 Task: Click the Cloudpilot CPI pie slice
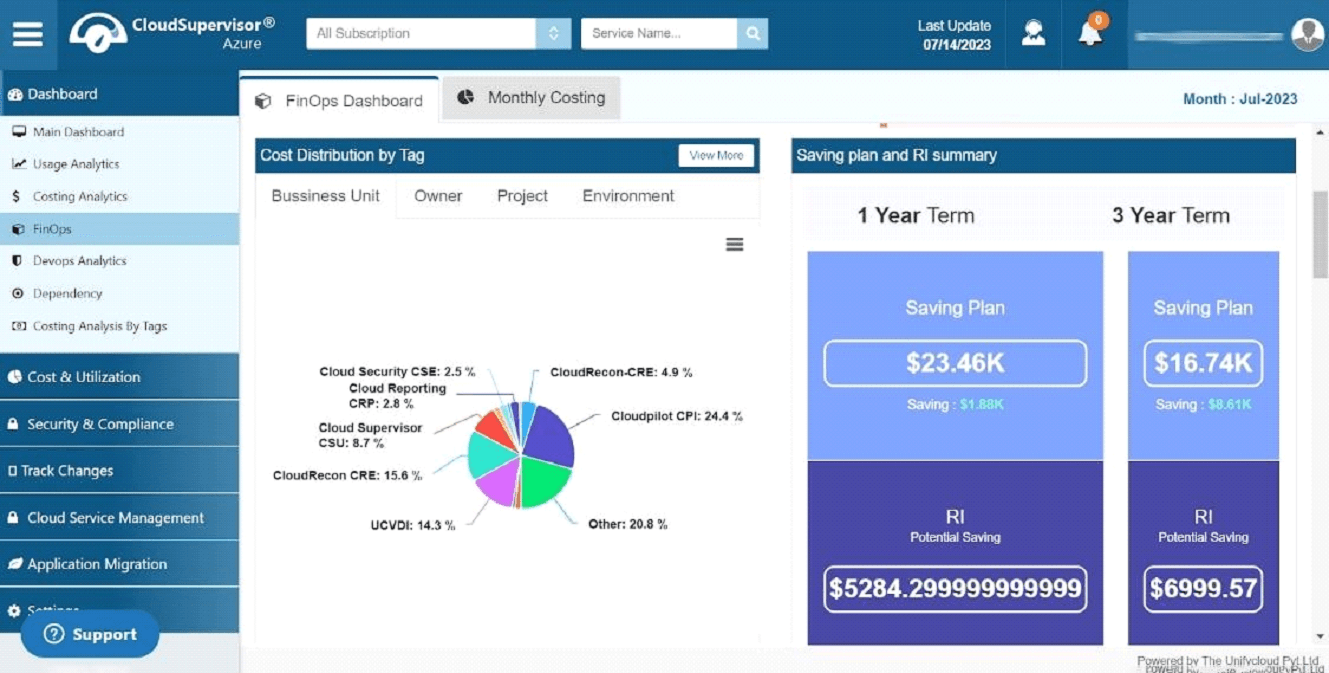[x=551, y=433]
